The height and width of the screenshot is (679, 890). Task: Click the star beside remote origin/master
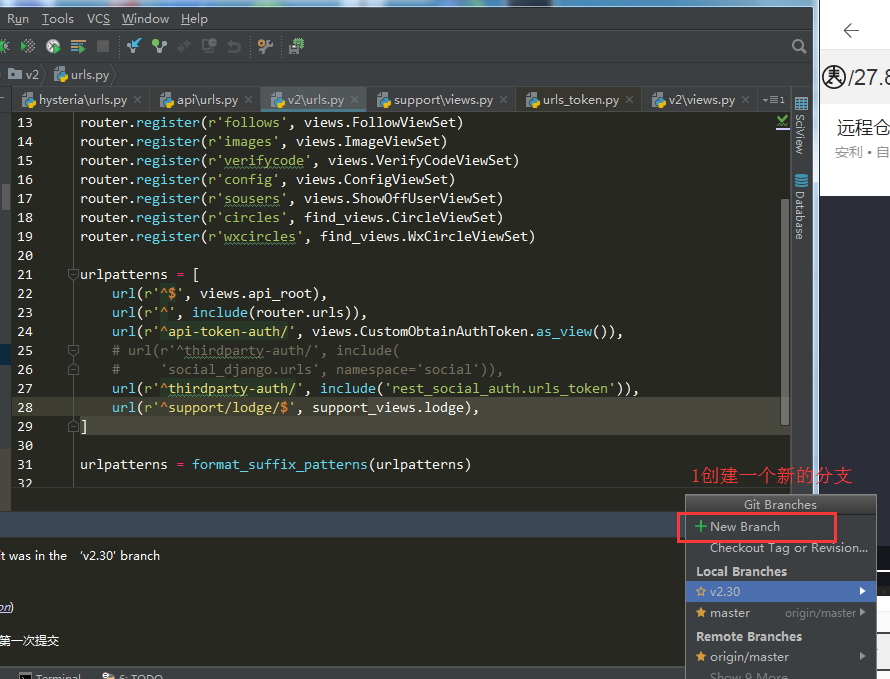[x=701, y=657]
